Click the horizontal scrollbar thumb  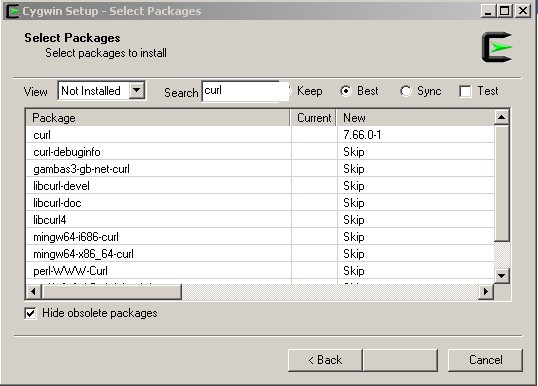coord(111,292)
